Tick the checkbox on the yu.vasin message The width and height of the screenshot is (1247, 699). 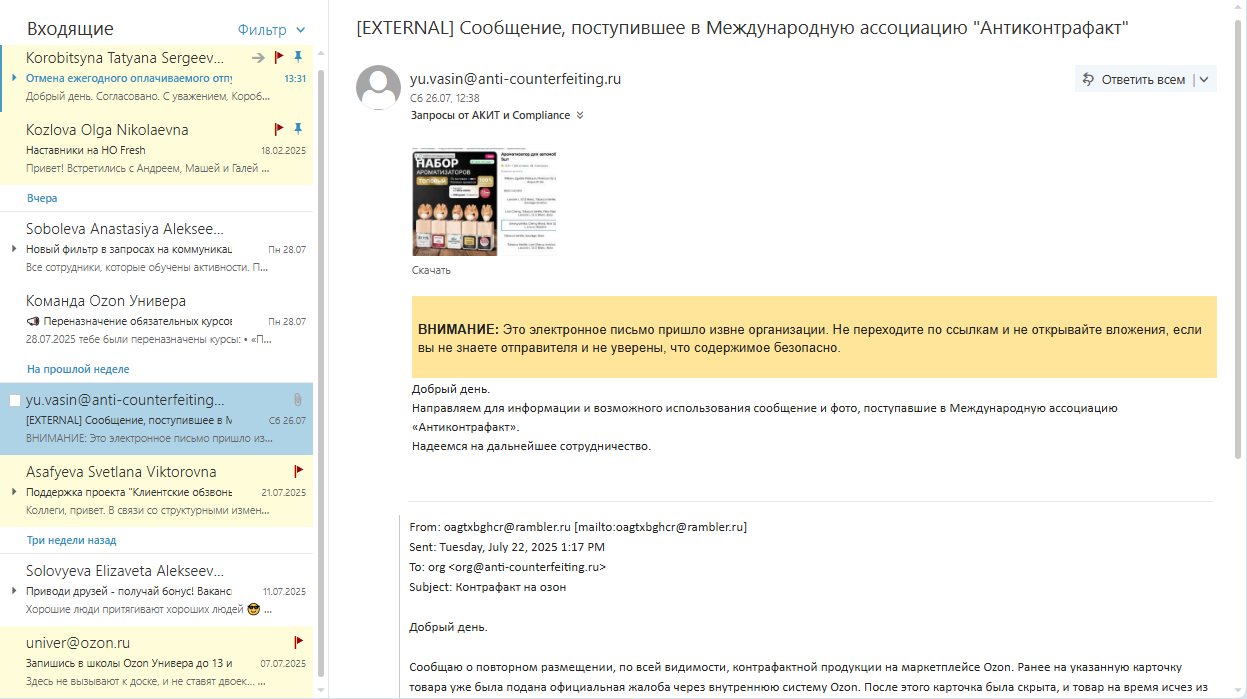click(x=15, y=400)
